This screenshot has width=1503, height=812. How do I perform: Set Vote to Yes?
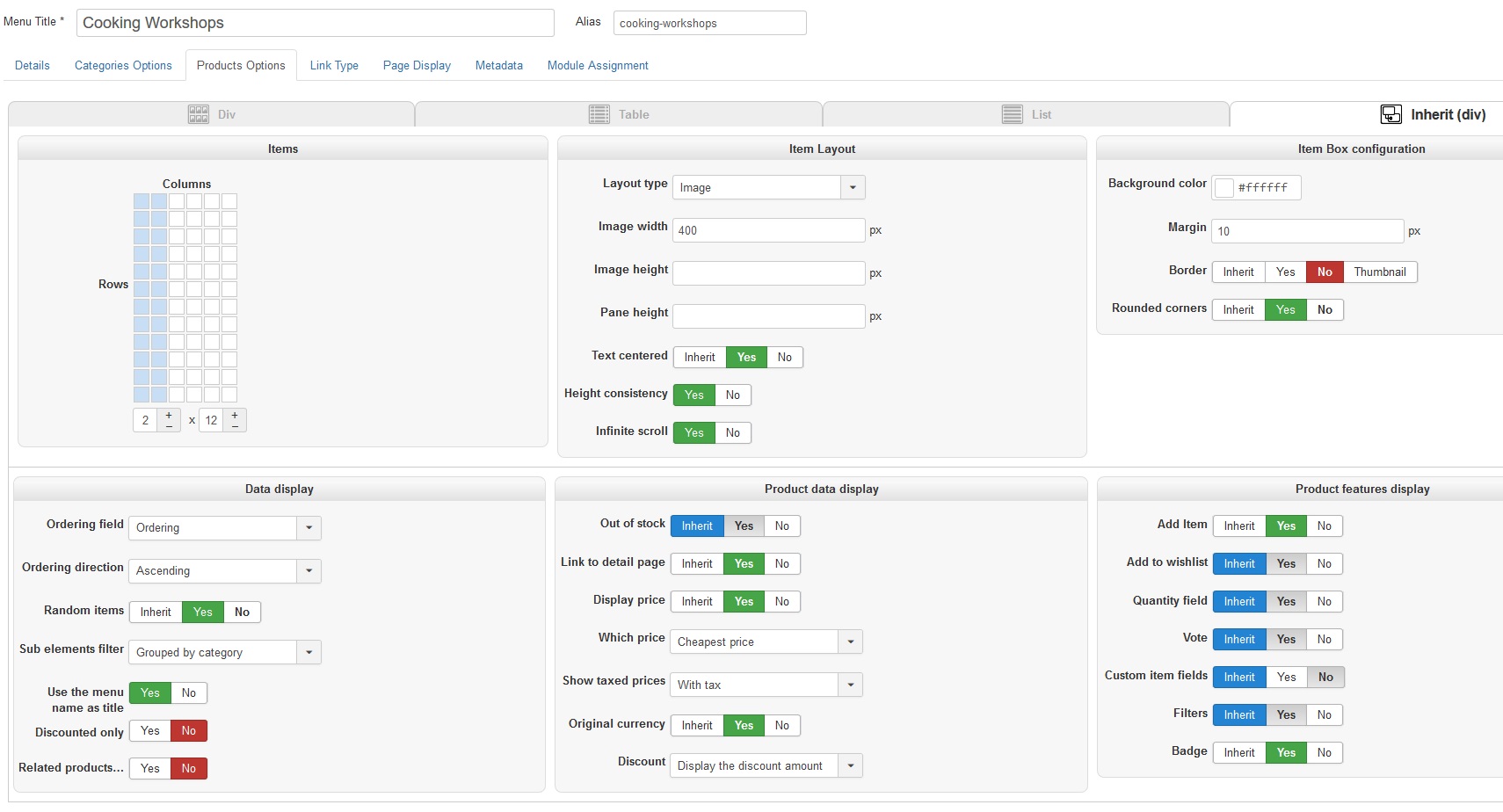pos(1287,639)
